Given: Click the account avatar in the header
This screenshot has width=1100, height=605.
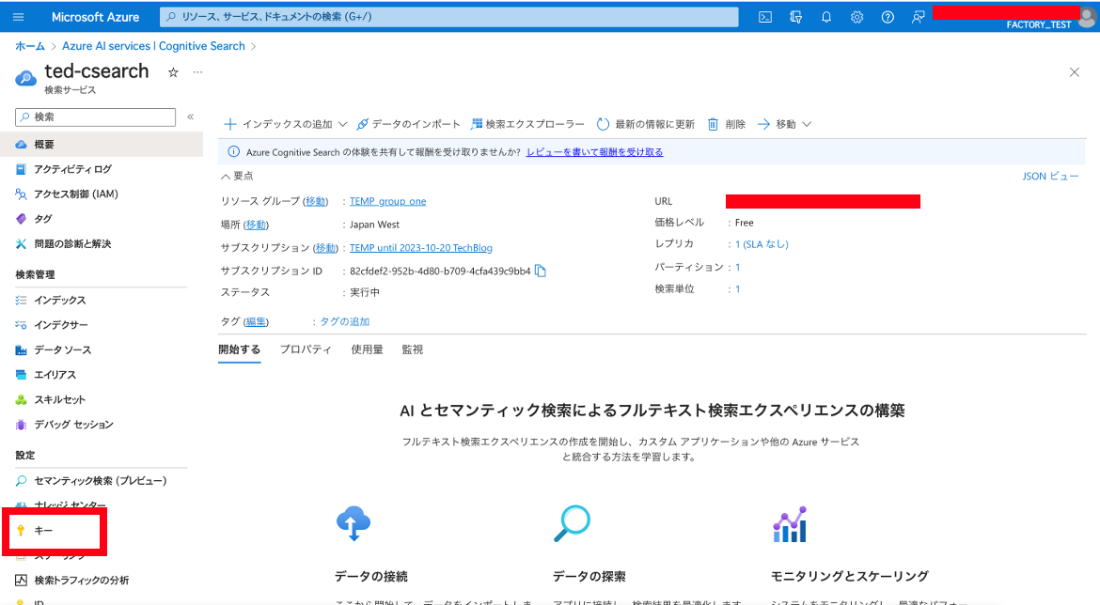Looking at the screenshot, I should pos(1087,17).
